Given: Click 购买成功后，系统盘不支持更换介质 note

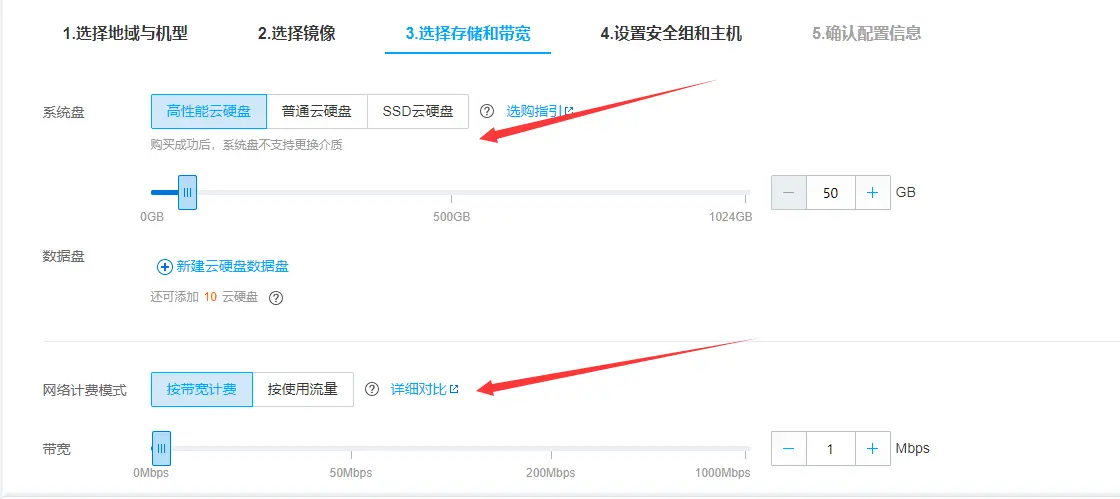Looking at the screenshot, I should (x=246, y=146).
